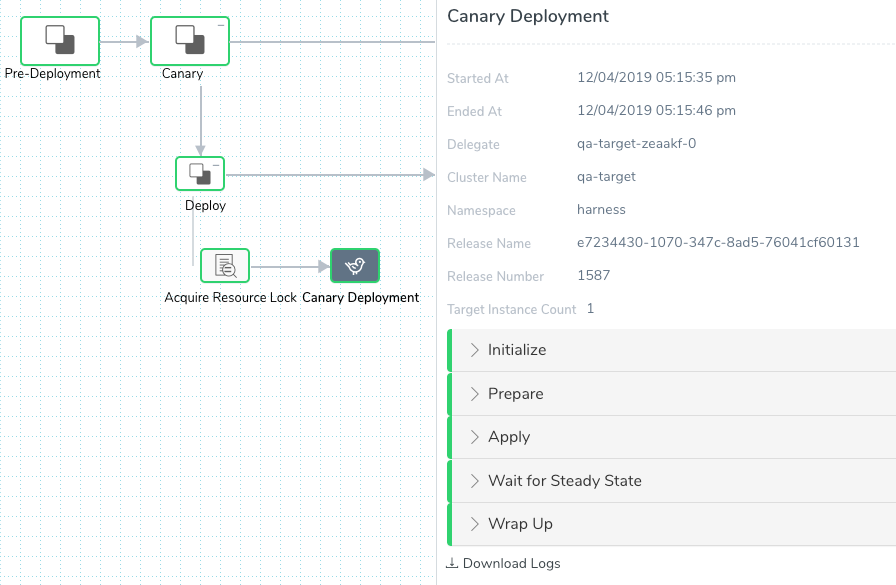Expand the Wait for Steady State section
This screenshot has width=896, height=585.
pyautogui.click(x=671, y=481)
